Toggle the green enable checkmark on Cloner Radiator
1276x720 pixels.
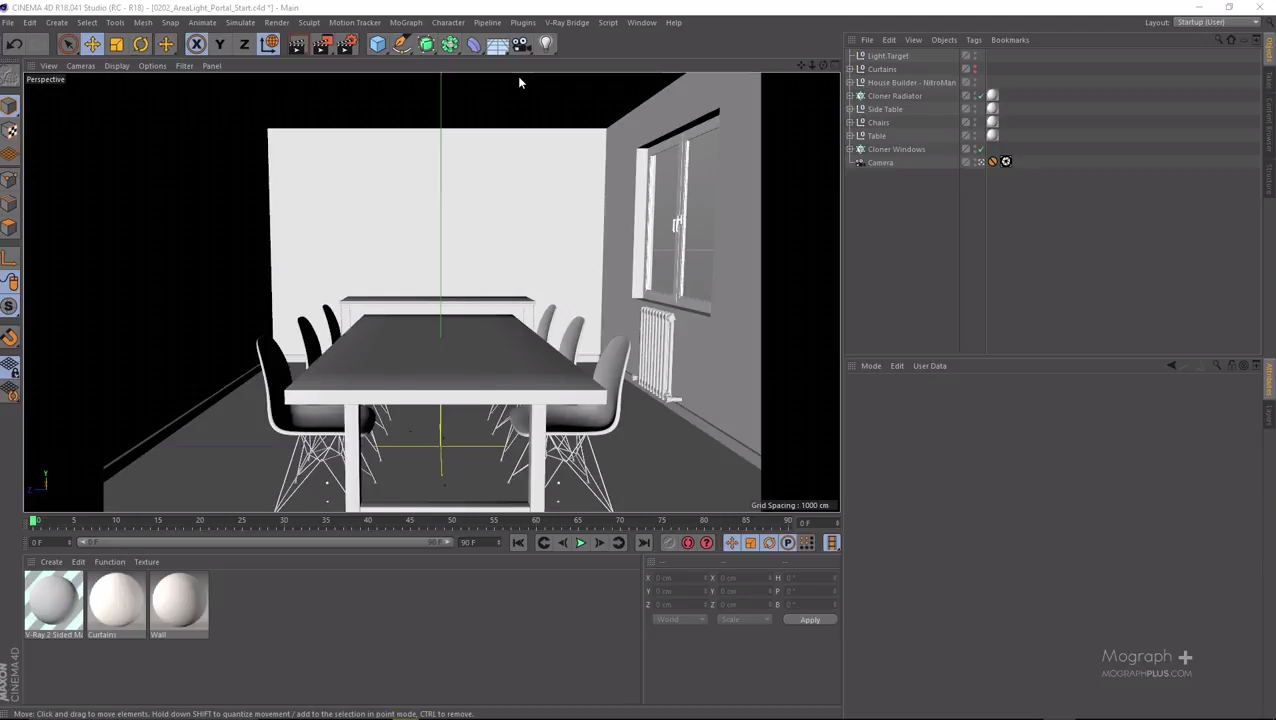point(979,95)
